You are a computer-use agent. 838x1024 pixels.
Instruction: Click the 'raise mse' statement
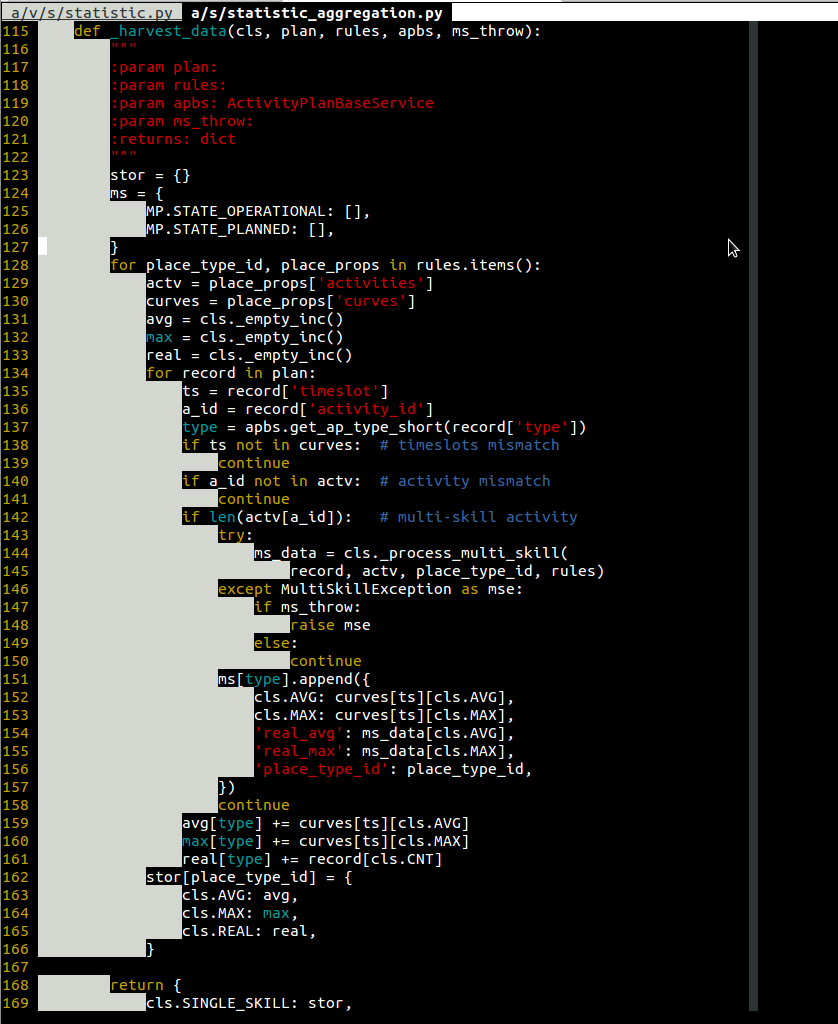(330, 625)
